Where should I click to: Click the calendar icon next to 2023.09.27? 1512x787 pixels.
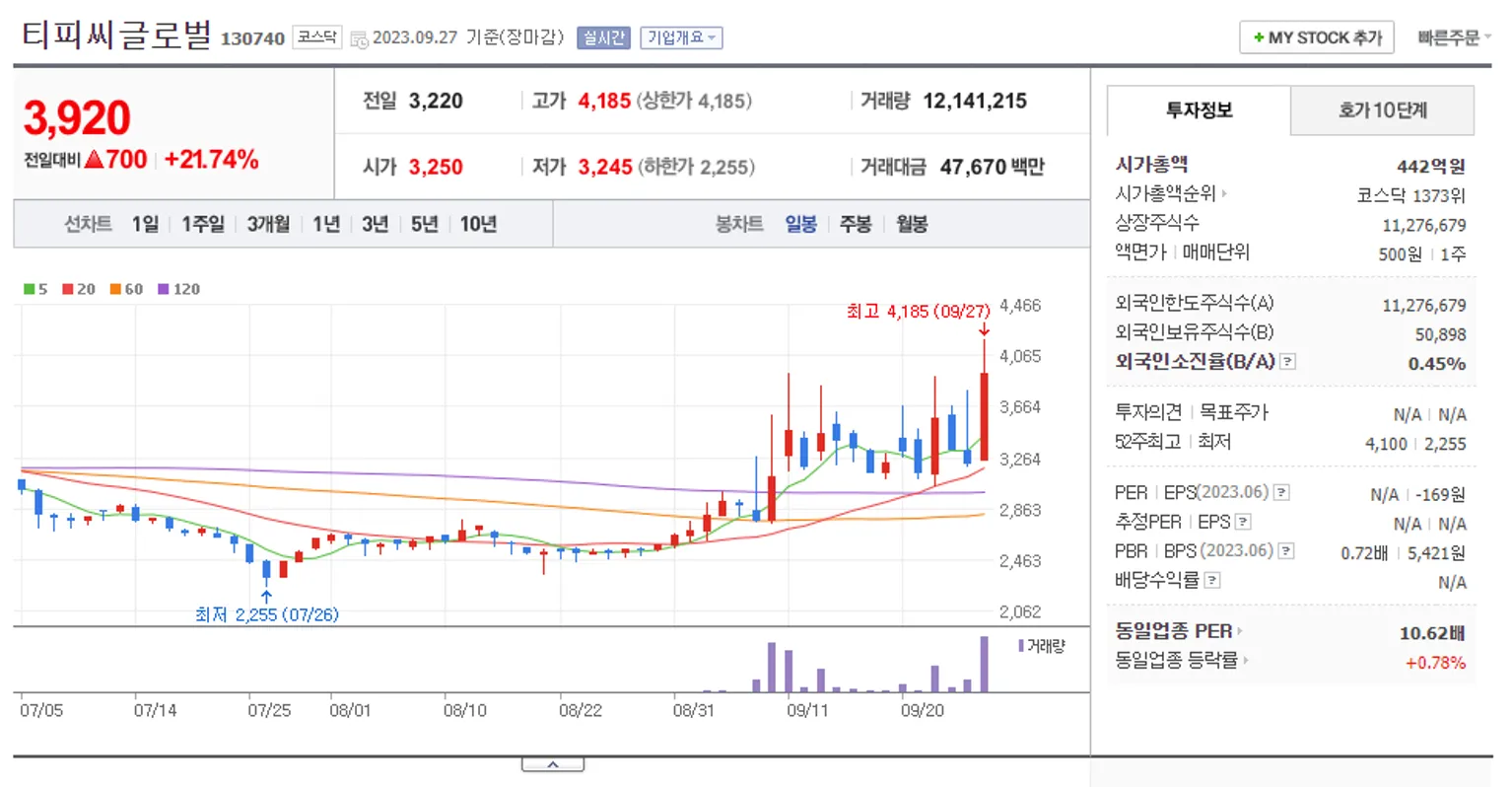click(359, 39)
